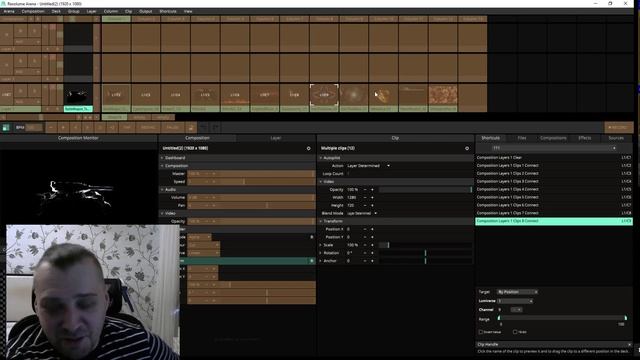Click the minus button next to Opacity

click(365, 190)
